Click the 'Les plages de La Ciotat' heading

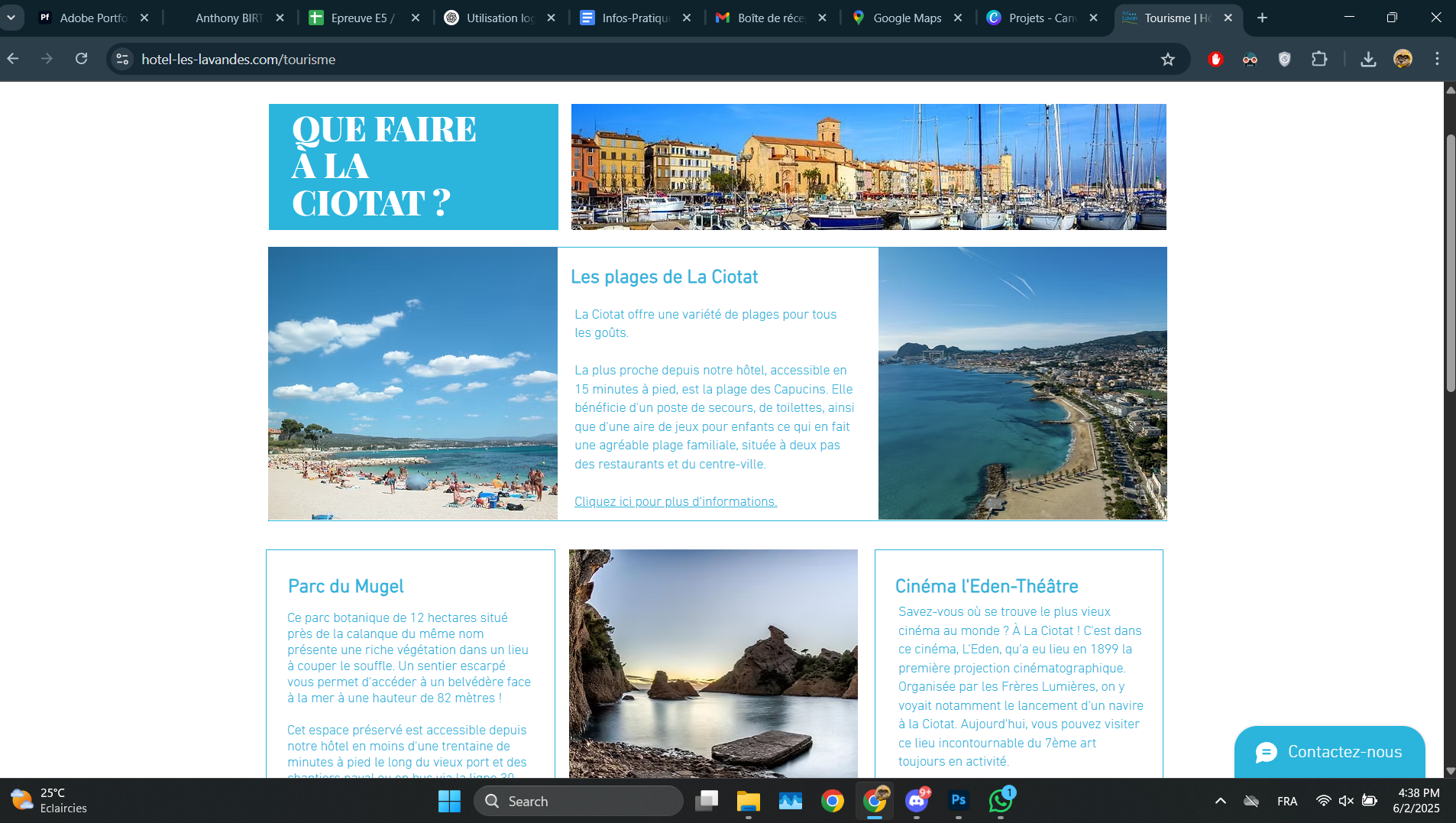[664, 277]
